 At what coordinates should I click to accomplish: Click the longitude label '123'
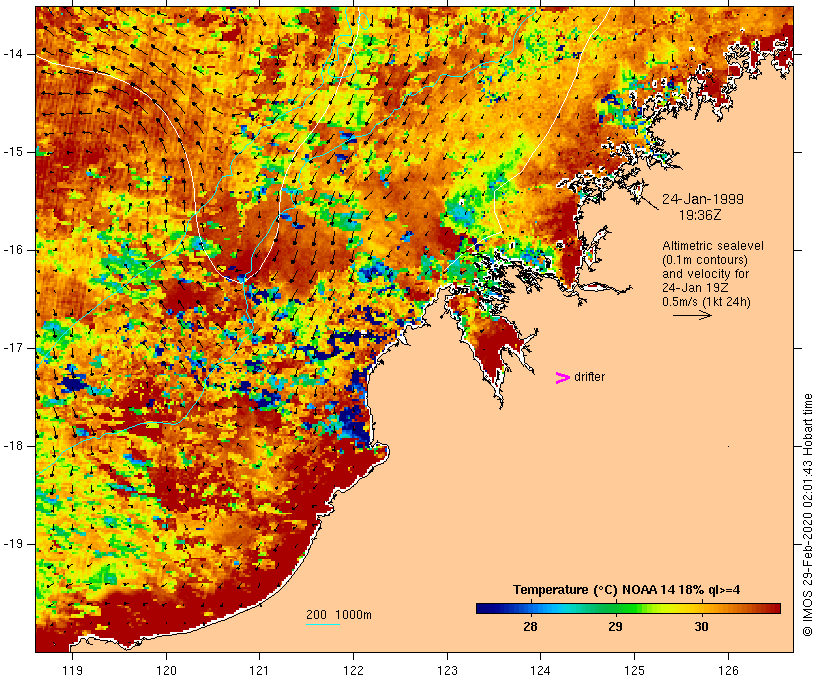pyautogui.click(x=447, y=670)
